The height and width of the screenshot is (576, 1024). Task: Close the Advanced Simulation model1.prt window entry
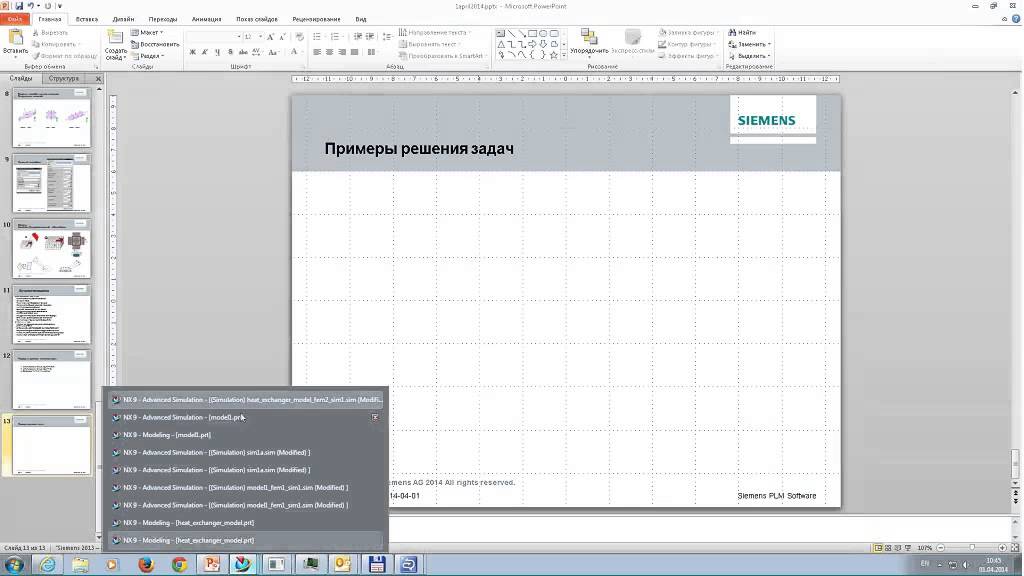[375, 417]
